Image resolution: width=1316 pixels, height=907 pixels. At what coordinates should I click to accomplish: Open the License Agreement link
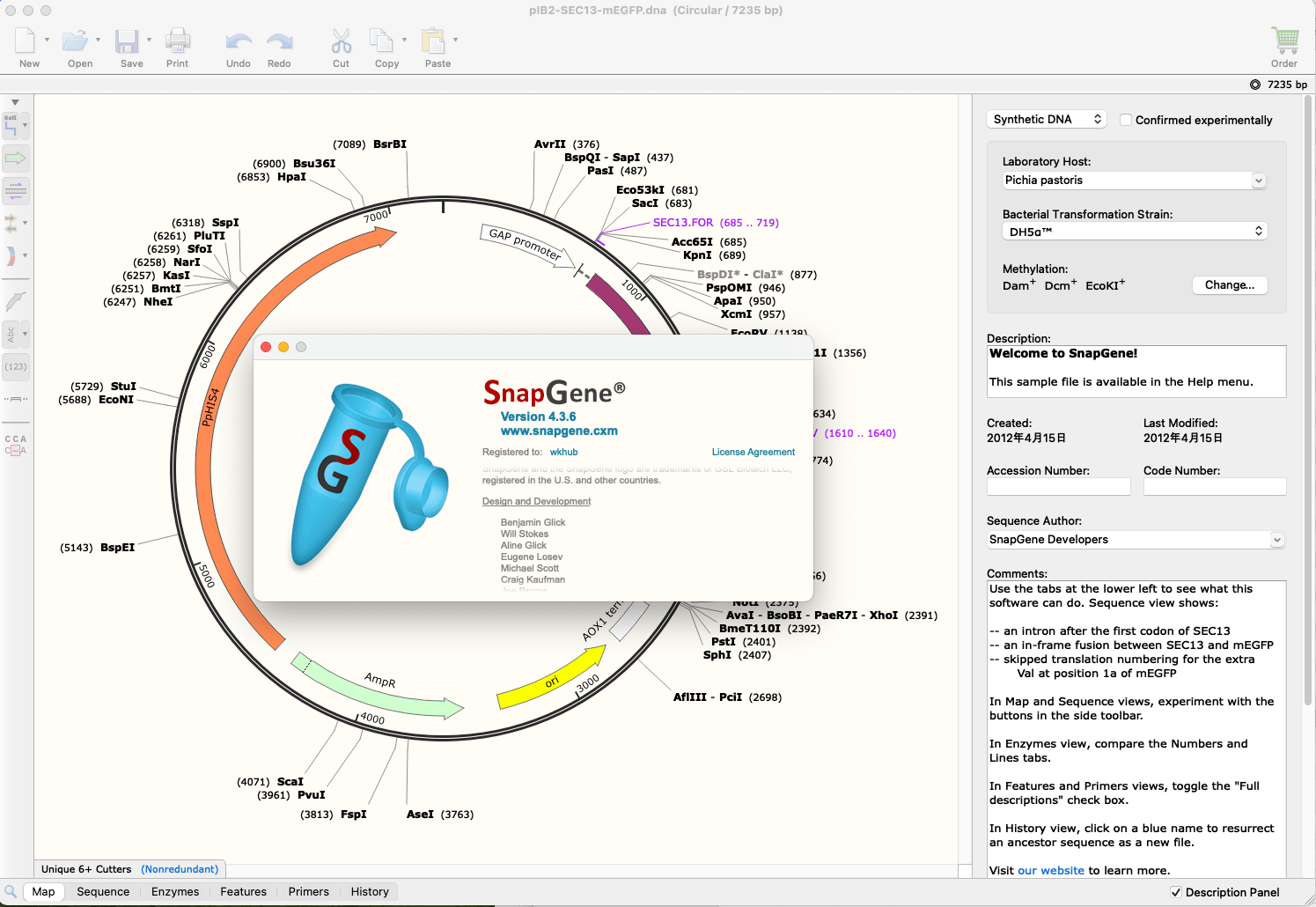click(x=754, y=452)
